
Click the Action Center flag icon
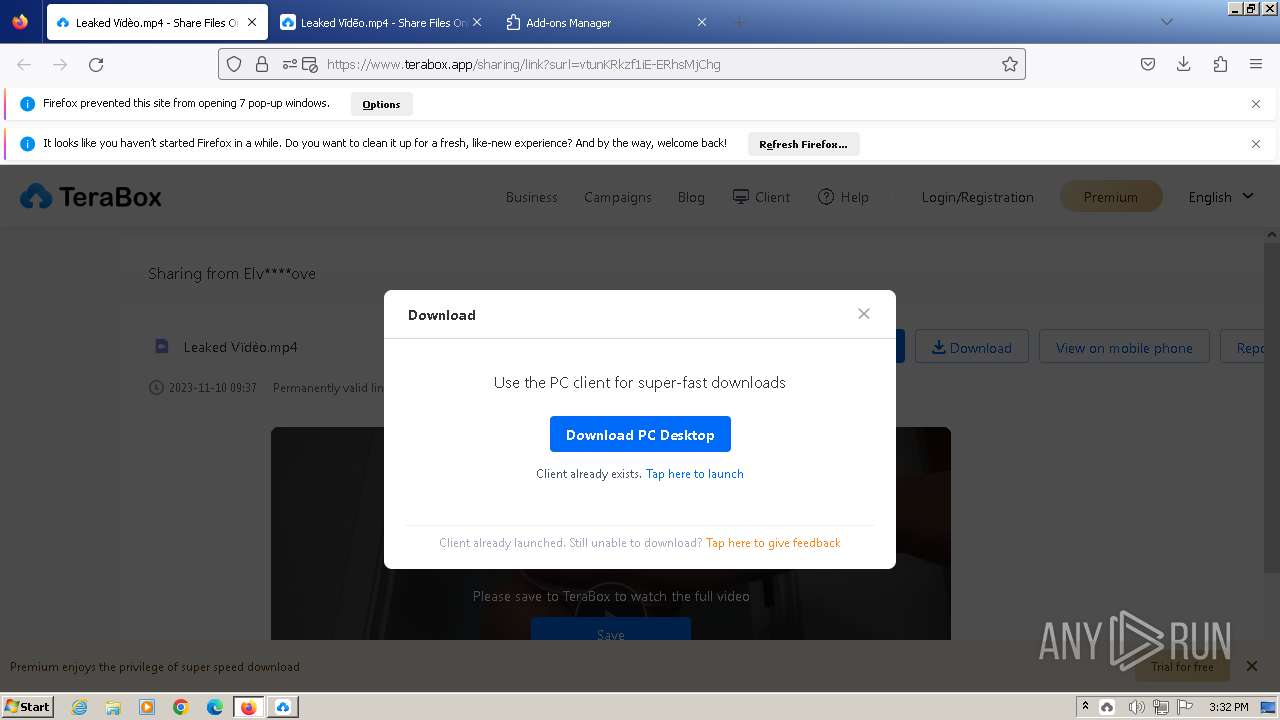click(x=1185, y=707)
